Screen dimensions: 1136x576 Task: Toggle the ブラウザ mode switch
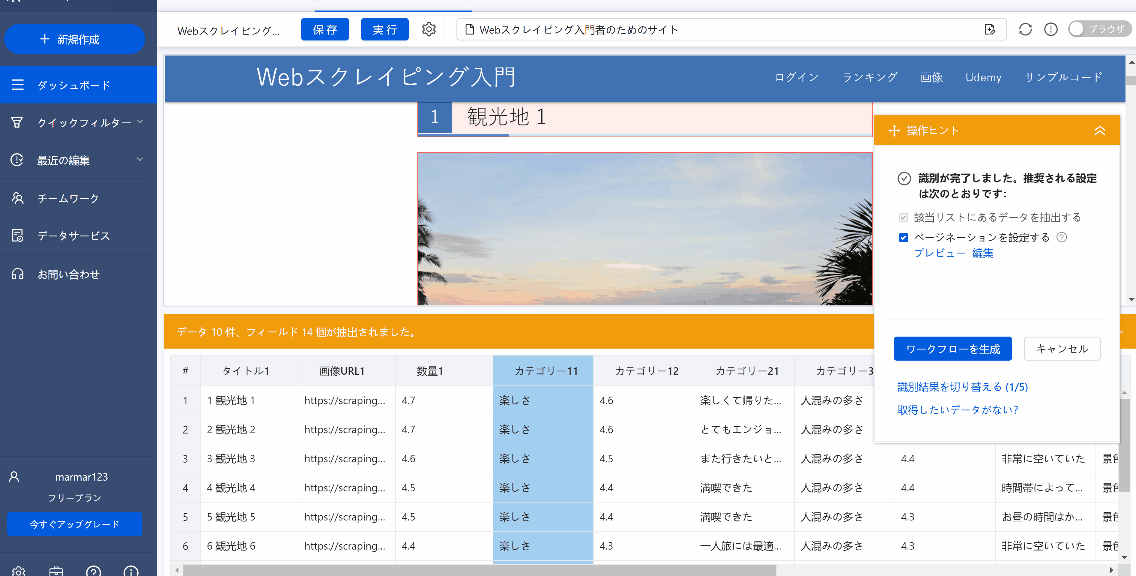tap(1098, 29)
